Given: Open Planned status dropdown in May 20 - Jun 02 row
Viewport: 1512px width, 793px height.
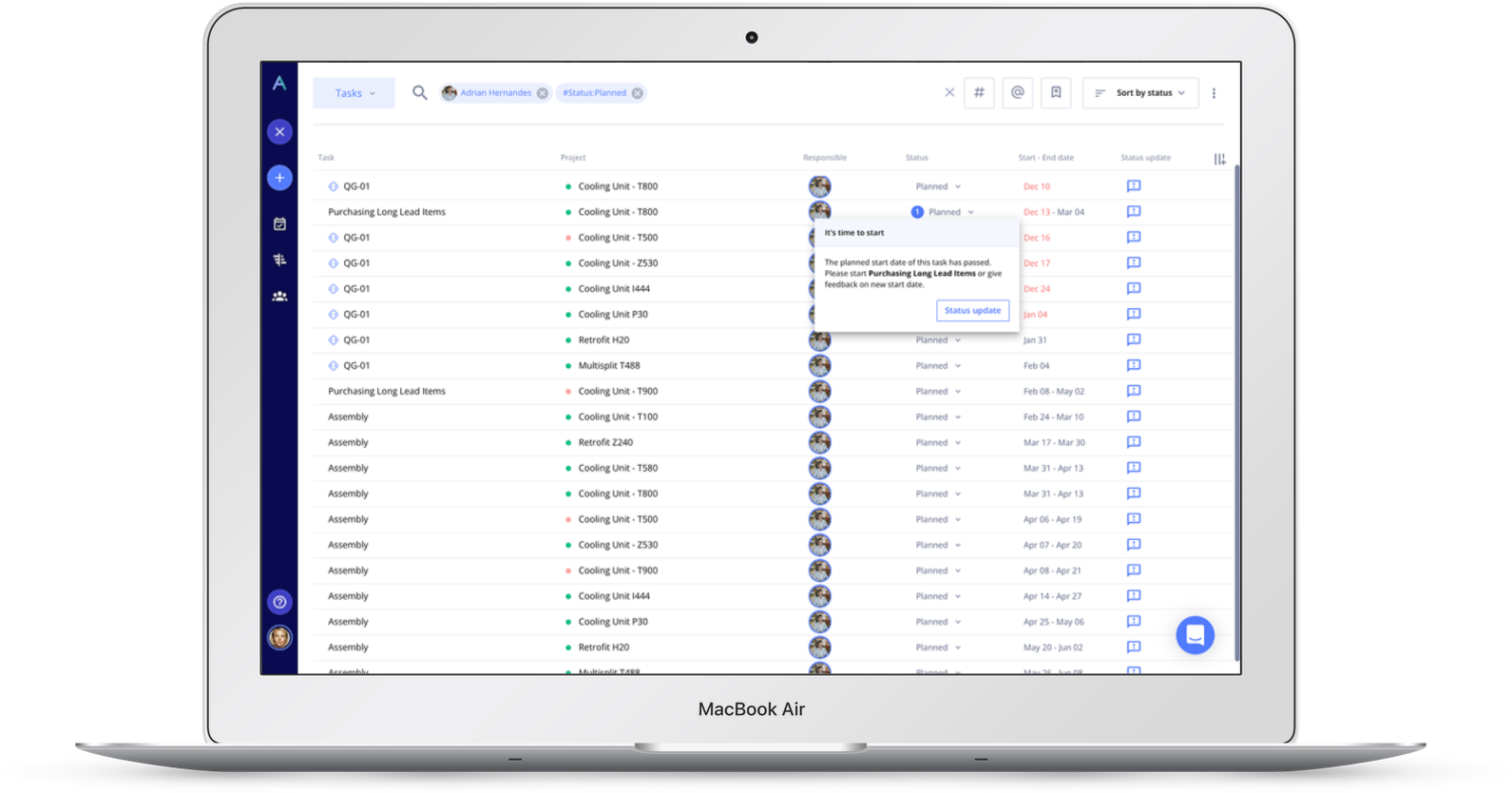Looking at the screenshot, I should (x=938, y=648).
